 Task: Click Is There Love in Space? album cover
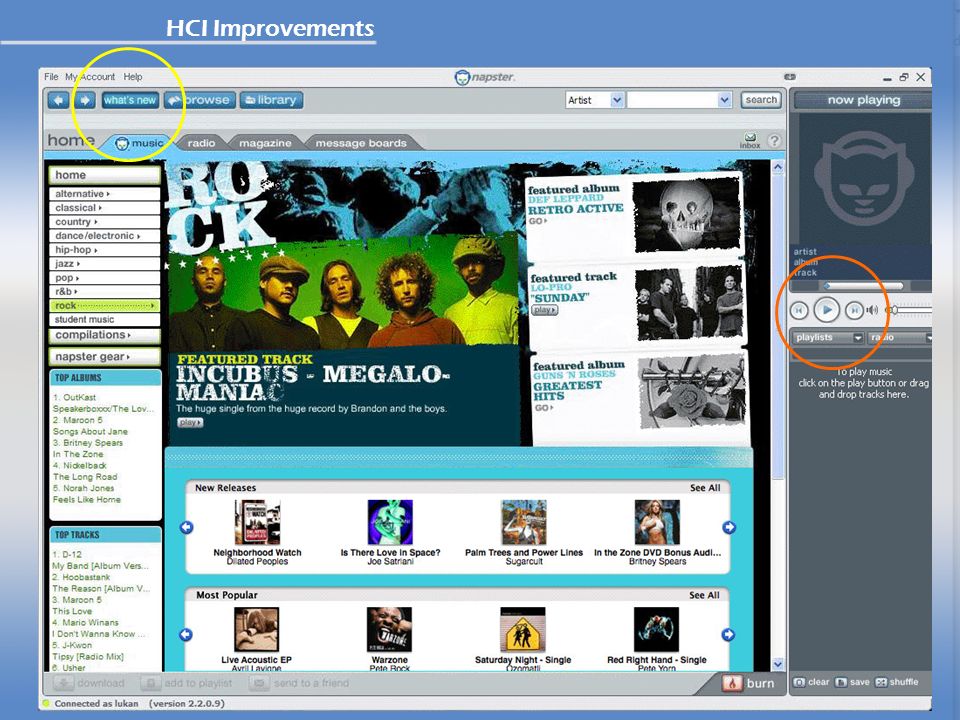(x=390, y=522)
